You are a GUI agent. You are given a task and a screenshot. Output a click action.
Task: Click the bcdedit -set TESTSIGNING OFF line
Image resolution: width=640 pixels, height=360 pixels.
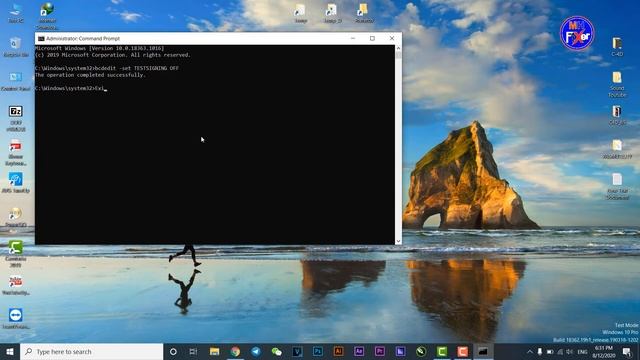(137, 68)
